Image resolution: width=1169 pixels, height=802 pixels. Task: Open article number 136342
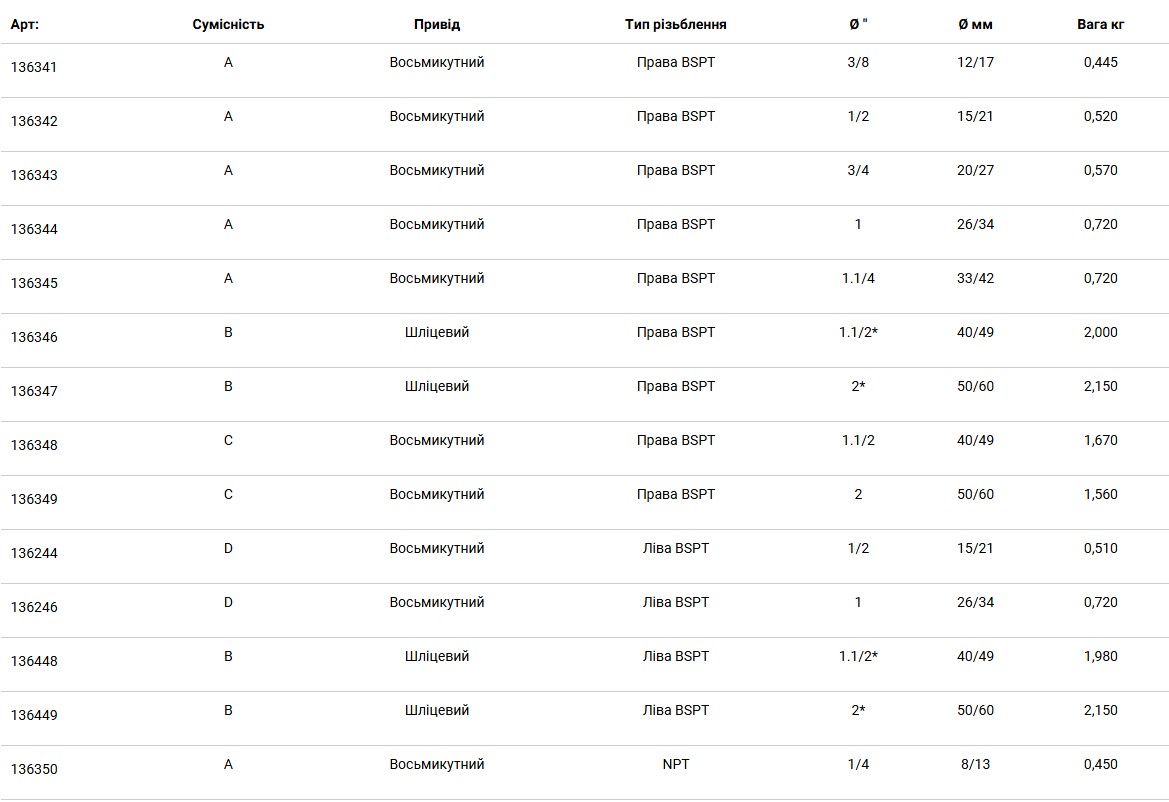(x=34, y=121)
